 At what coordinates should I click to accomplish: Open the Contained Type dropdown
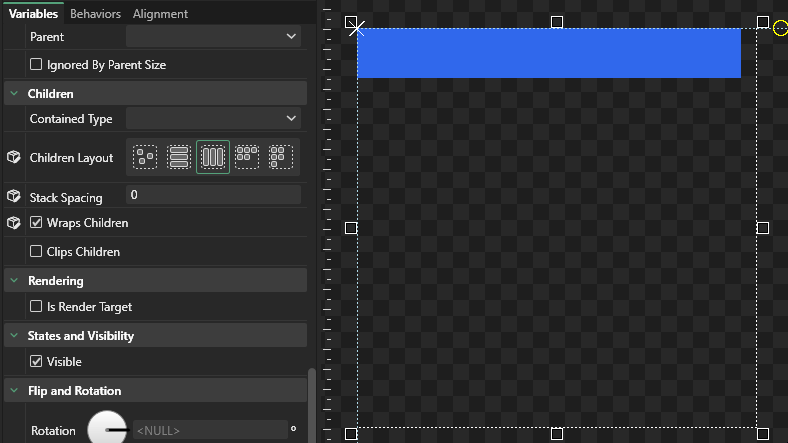pos(213,119)
